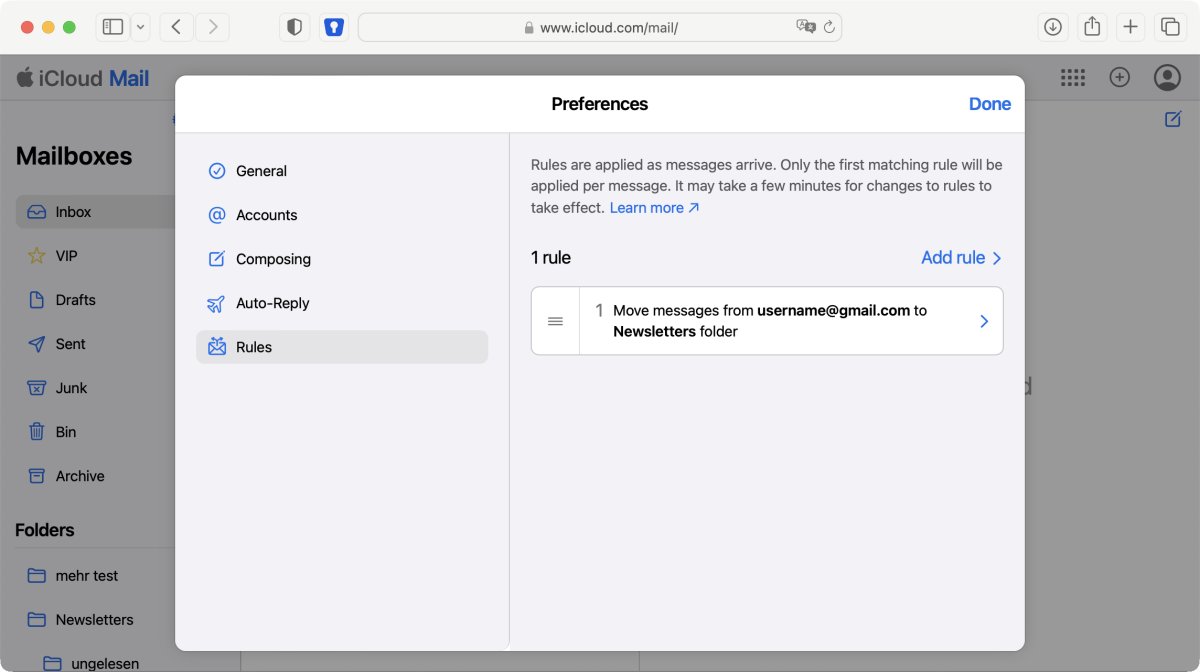Reload the page with refresh icon
Screen dimensions: 1200x672
click(x=829, y=27)
